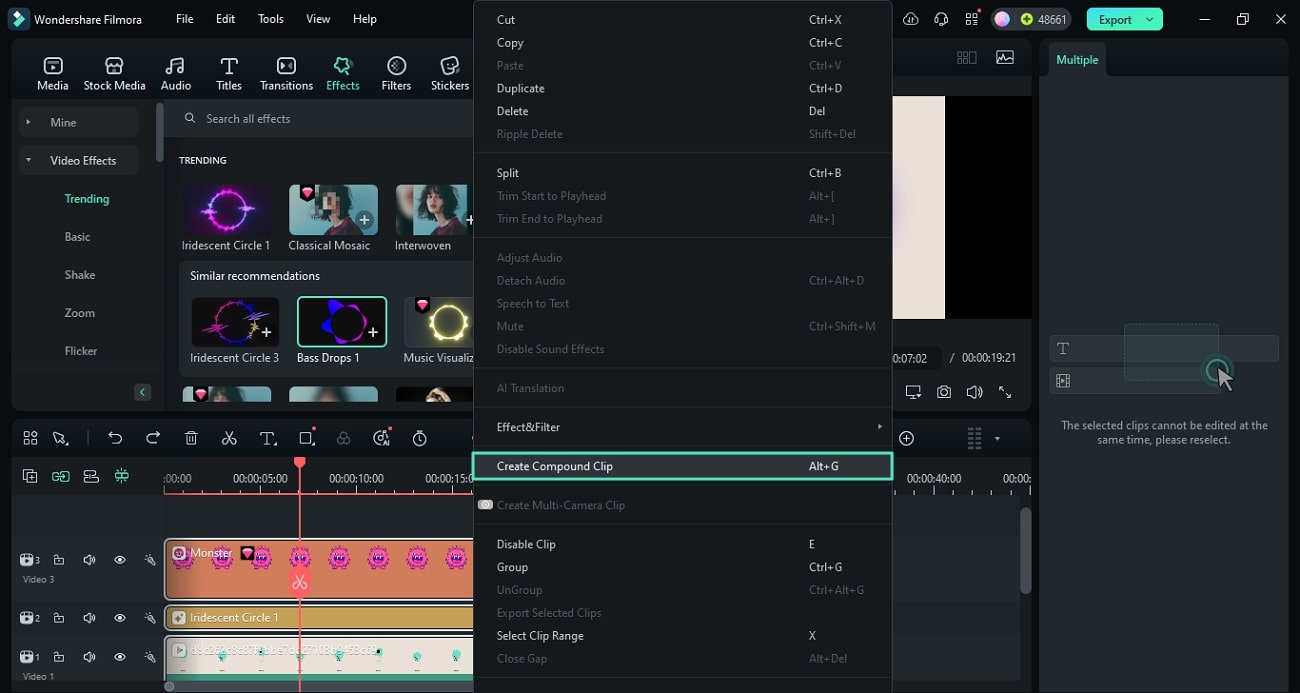Choose Select Clip Range menu item
This screenshot has width=1300, height=693.
(682, 636)
